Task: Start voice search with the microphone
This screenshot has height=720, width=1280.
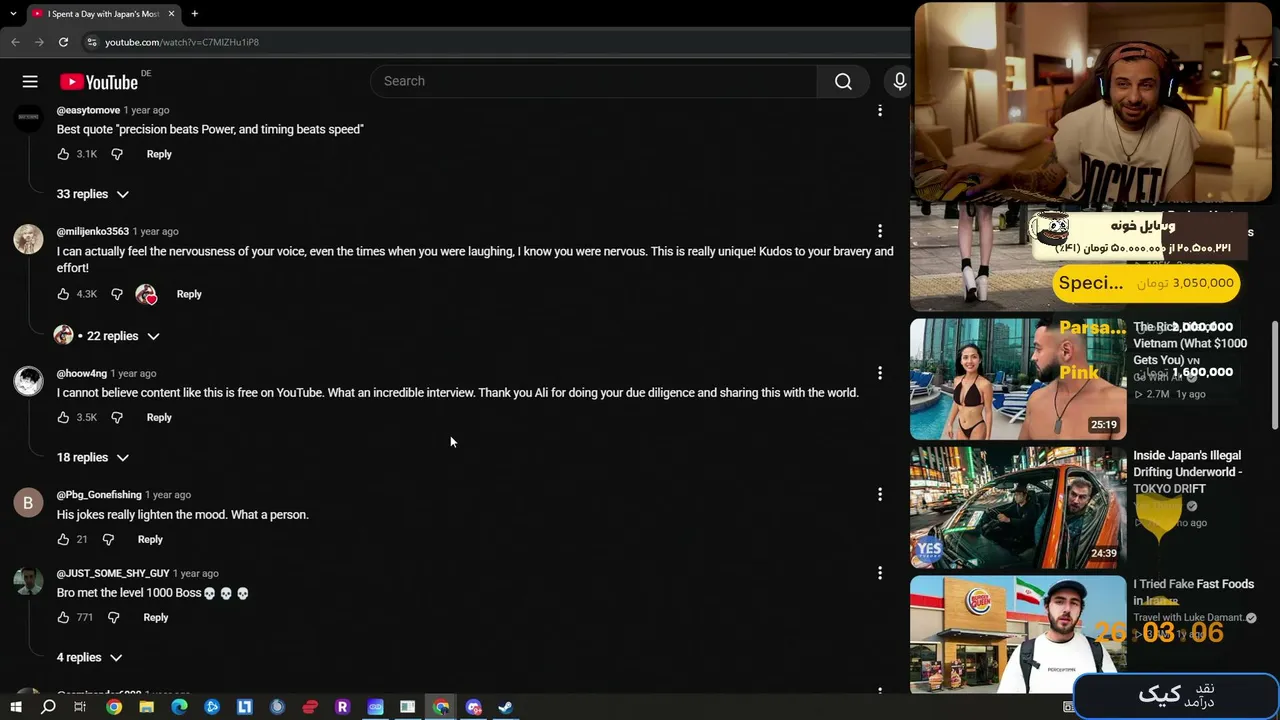Action: (x=899, y=81)
